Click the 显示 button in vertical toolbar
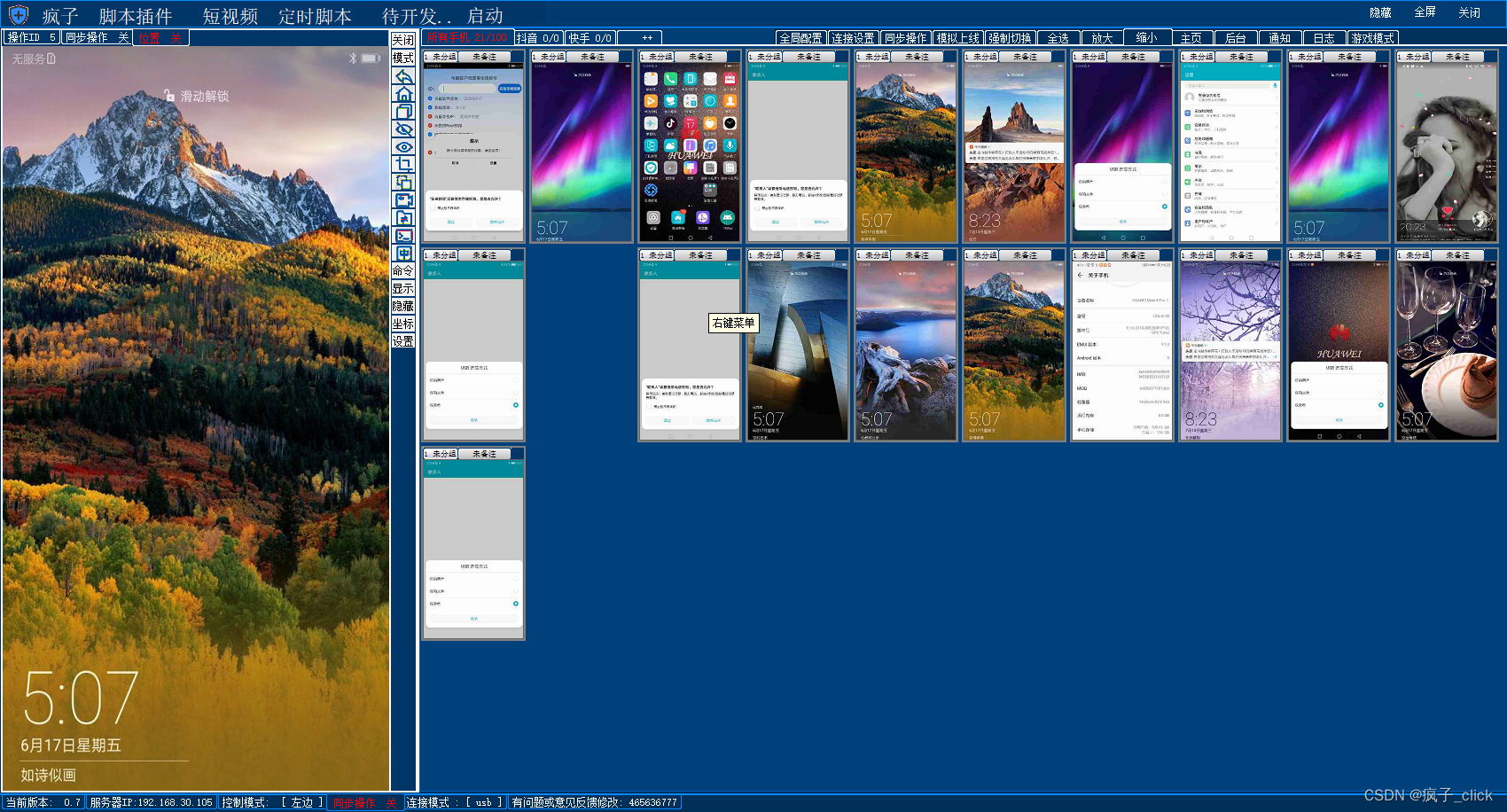This screenshot has height=812, width=1507. pos(403,288)
